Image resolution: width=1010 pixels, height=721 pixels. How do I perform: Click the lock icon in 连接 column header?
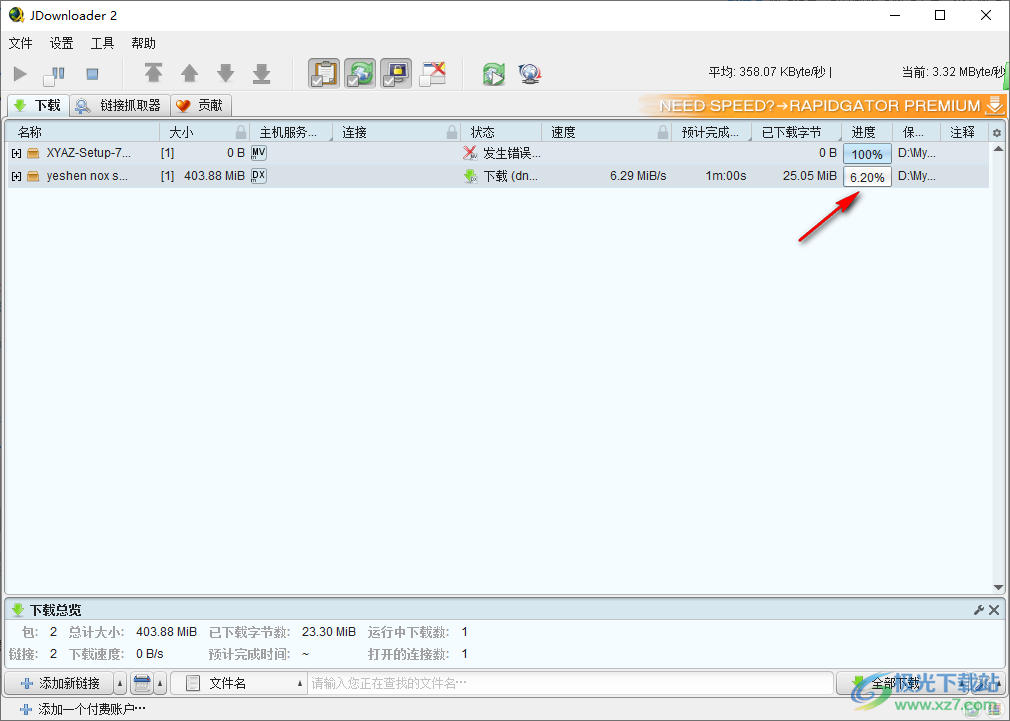tap(452, 132)
